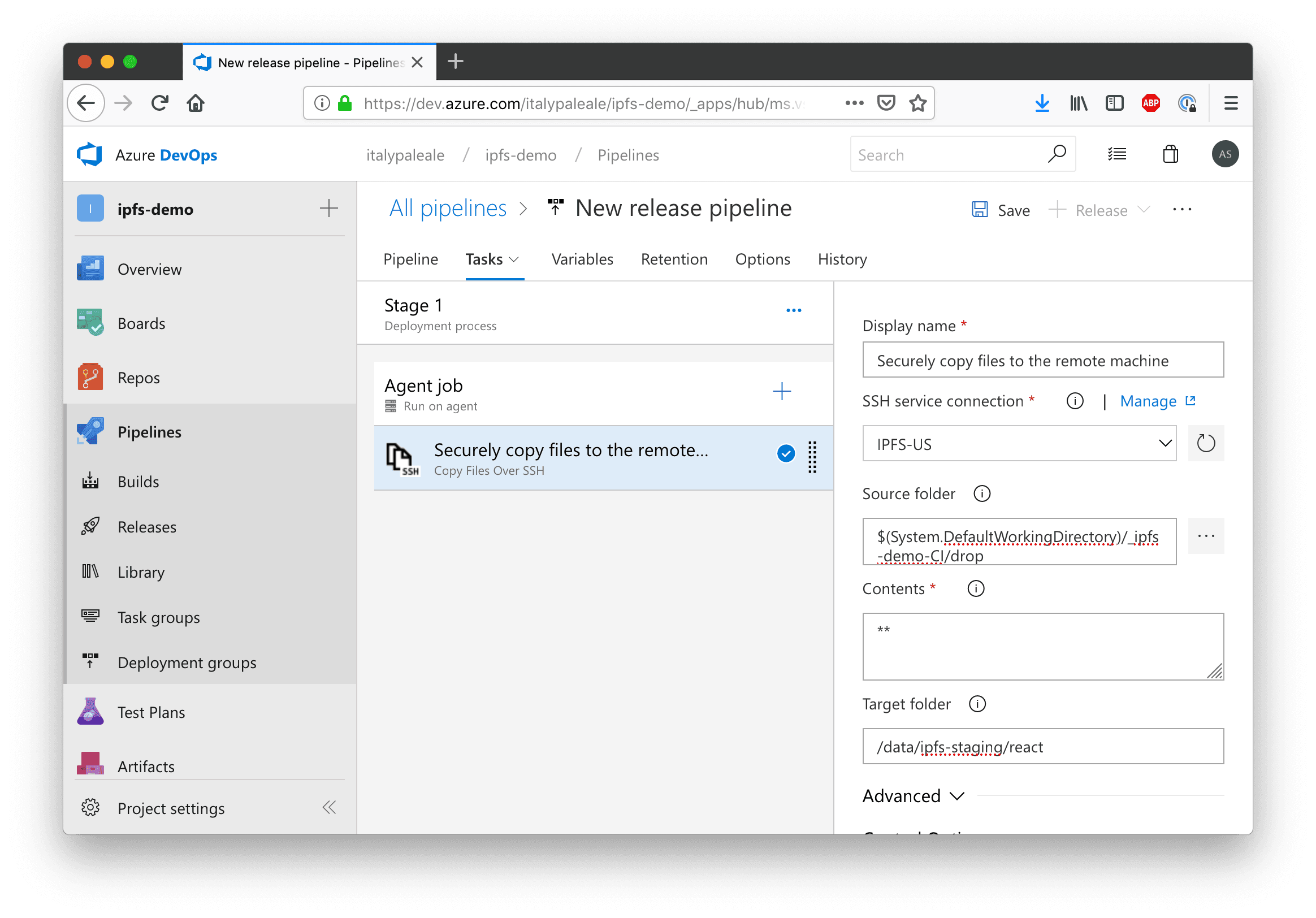Open the AS user profile avatar
Viewport: 1316px width, 918px height.
[x=1225, y=154]
